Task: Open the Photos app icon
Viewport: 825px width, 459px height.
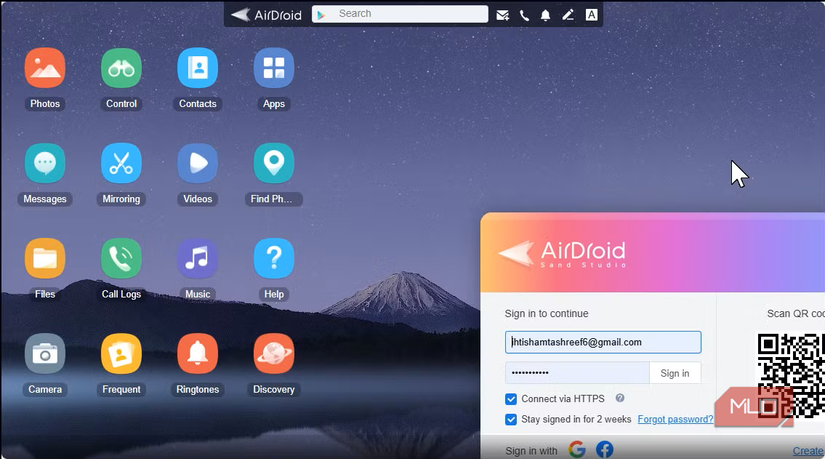Action: [x=45, y=68]
